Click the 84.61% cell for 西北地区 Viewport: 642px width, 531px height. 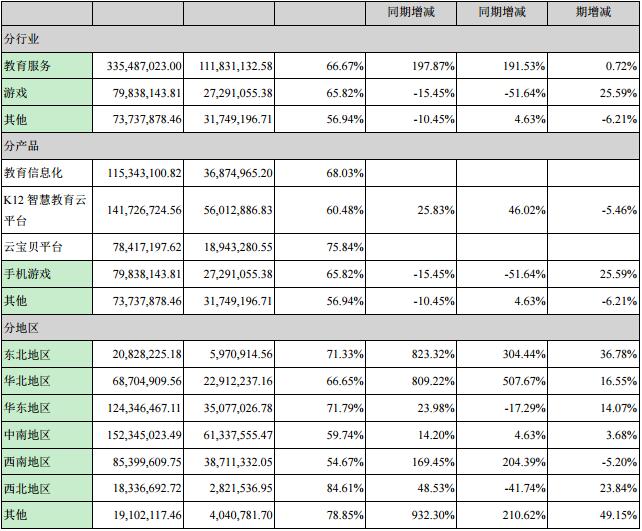click(x=321, y=489)
